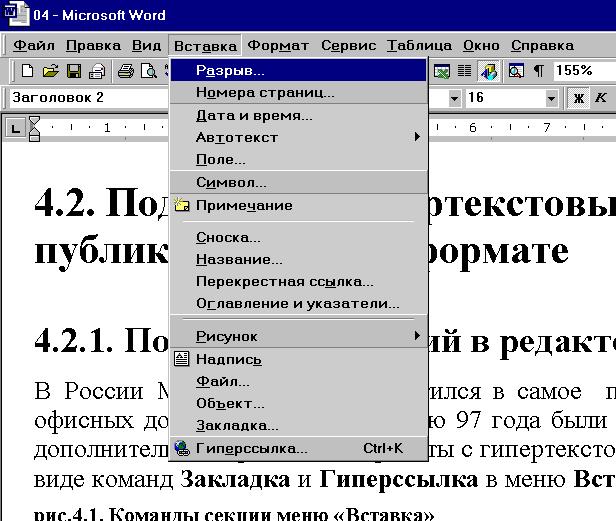616x521 pixels.
Task: Click the bold word Гиперссылка in the paragraph
Action: [398, 480]
